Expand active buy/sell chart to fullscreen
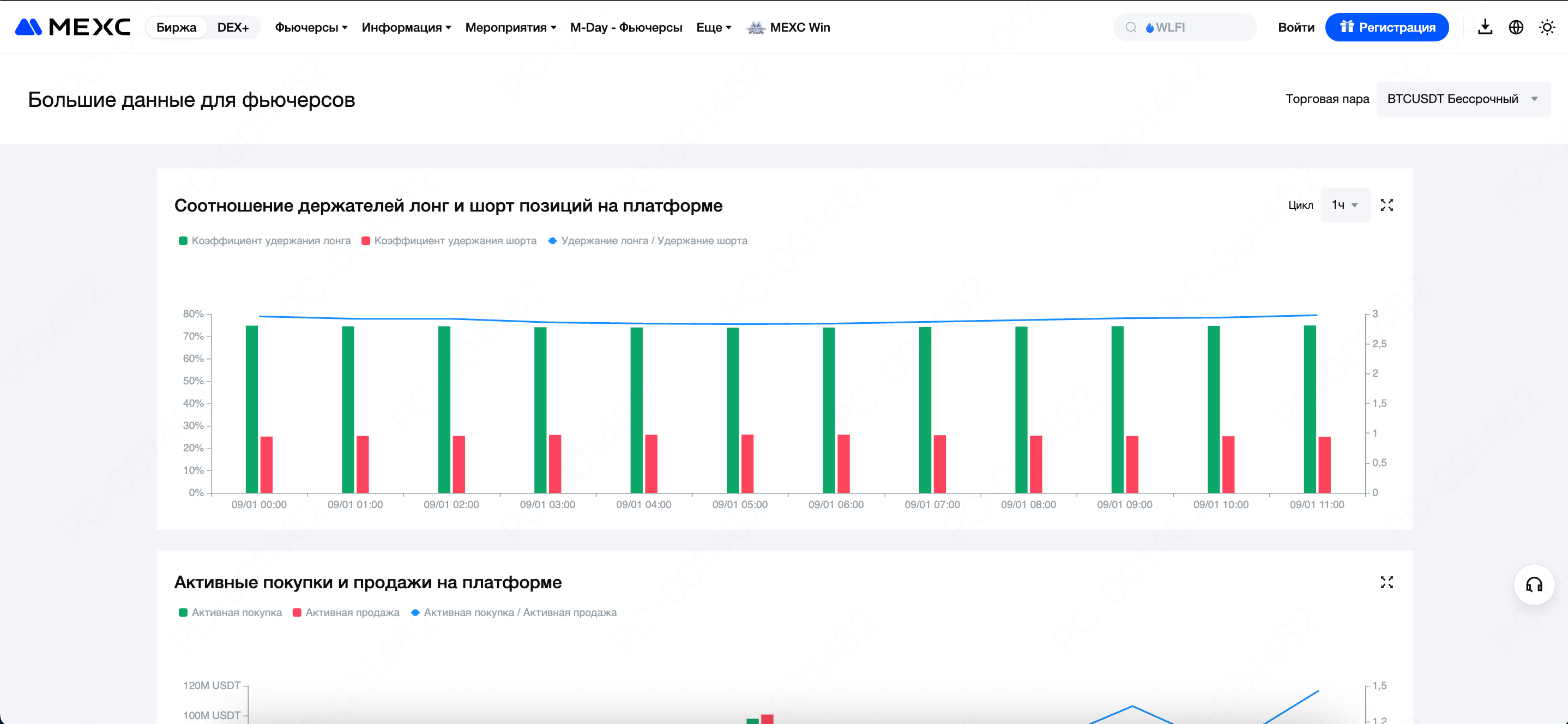 coord(1386,583)
